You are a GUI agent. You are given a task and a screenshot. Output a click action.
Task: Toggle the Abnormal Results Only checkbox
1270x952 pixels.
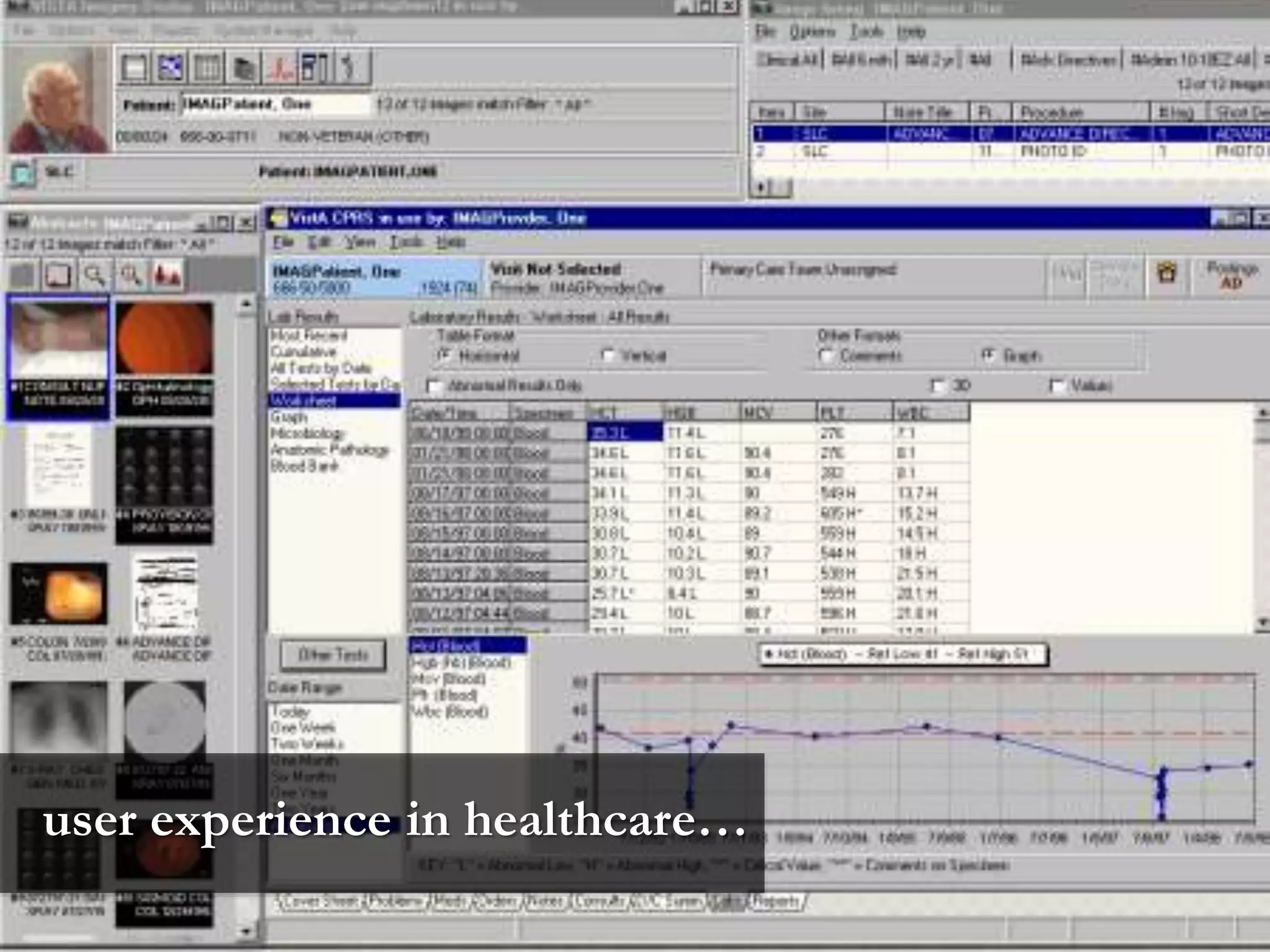pyautogui.click(x=435, y=387)
